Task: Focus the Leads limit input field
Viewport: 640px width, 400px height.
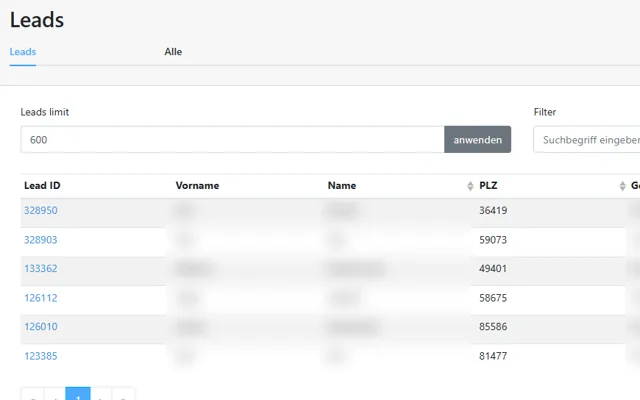Action: click(x=233, y=140)
